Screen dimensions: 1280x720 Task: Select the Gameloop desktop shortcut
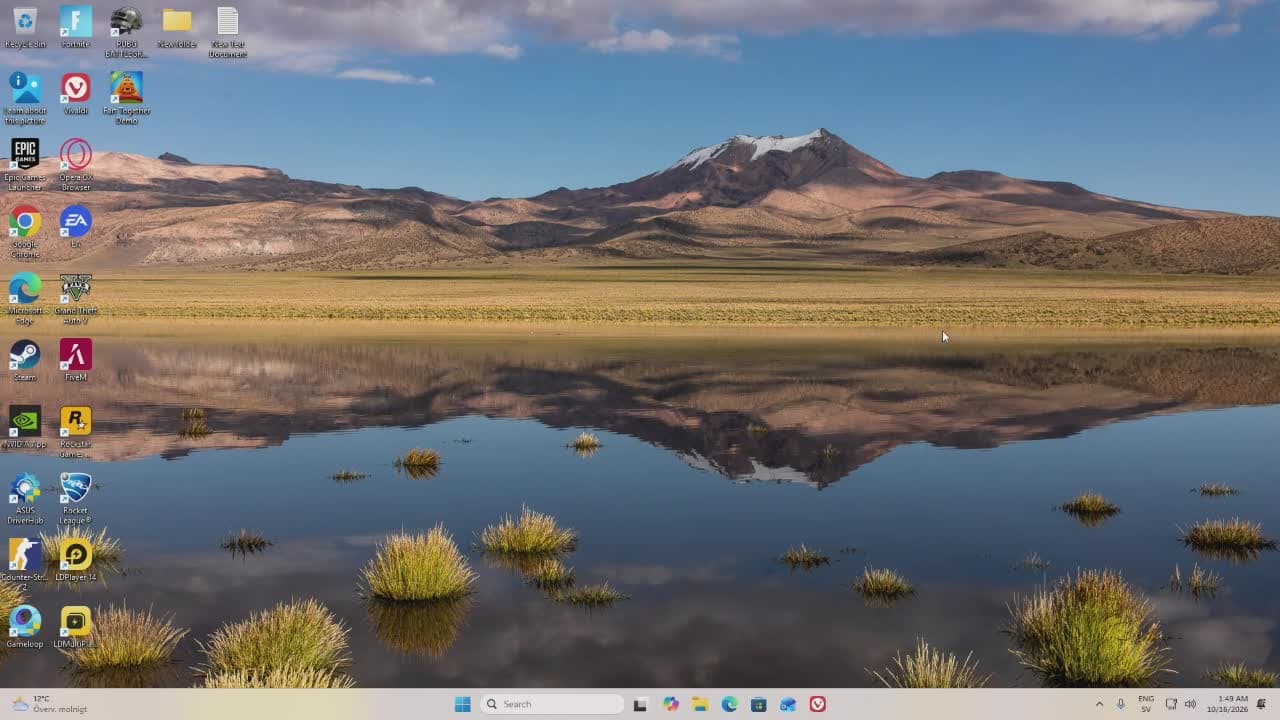tap(25, 627)
